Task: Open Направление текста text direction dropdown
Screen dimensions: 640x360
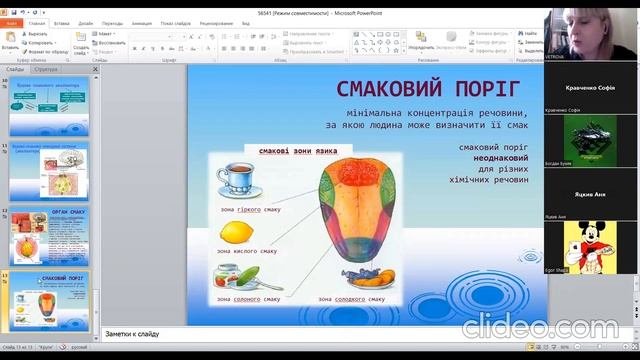Action: [x=308, y=34]
